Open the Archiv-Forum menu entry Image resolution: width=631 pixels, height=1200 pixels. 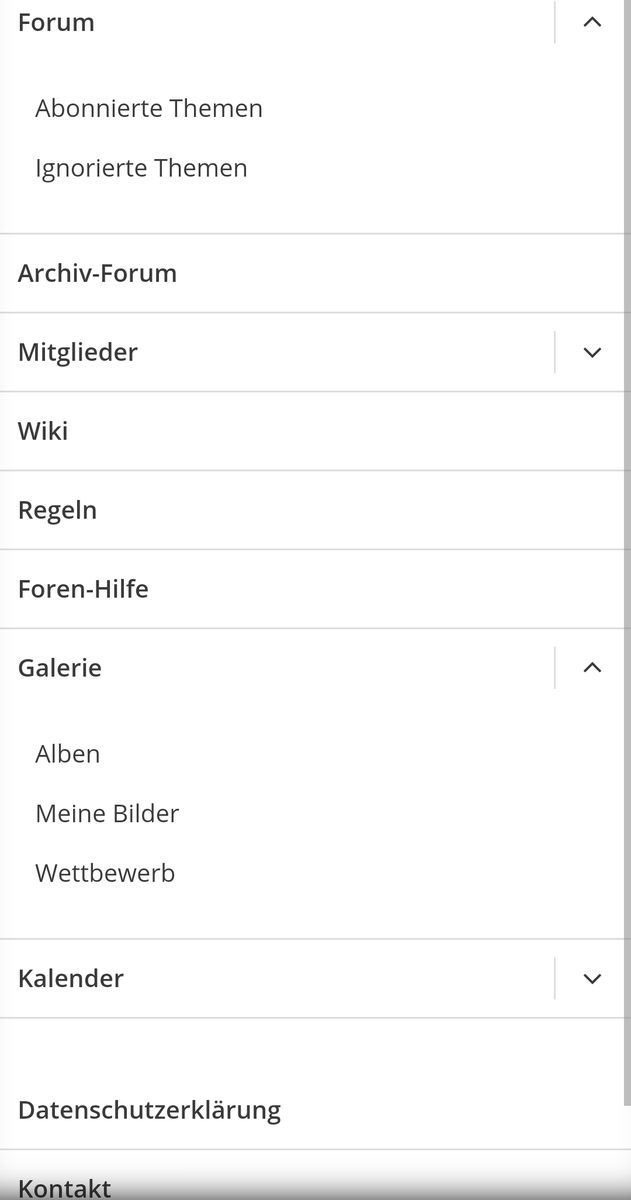(97, 273)
